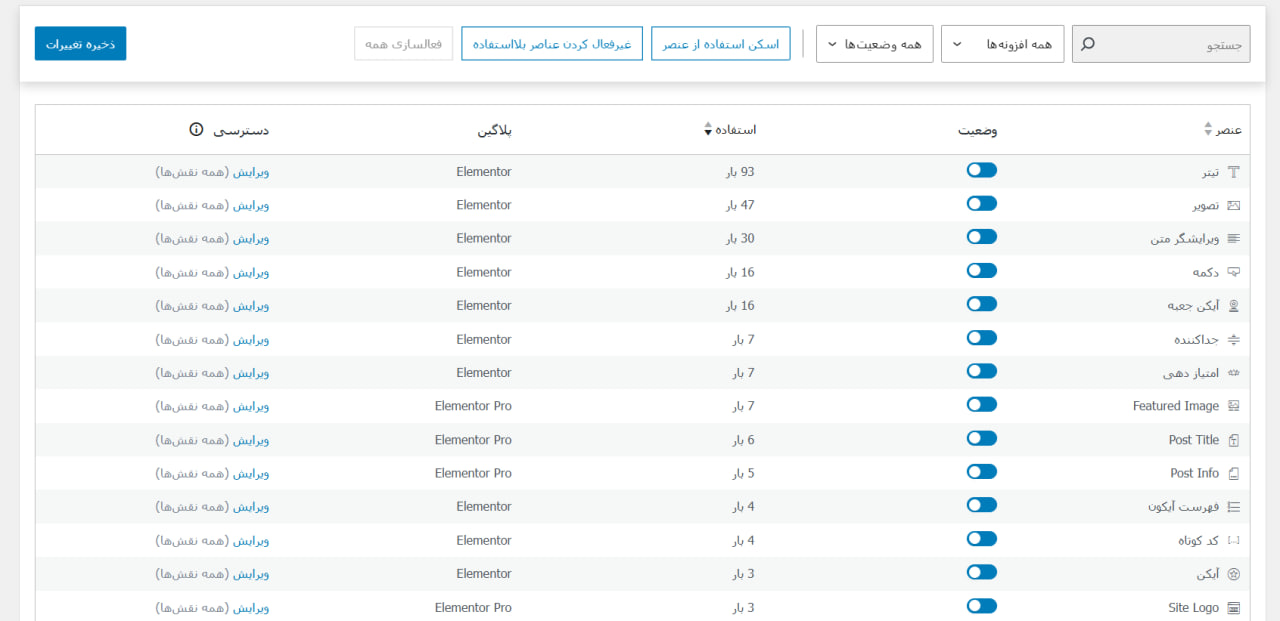This screenshot has width=1280, height=621.
Task: Disable the ویرایشگر متن widget switch
Action: pos(982,237)
